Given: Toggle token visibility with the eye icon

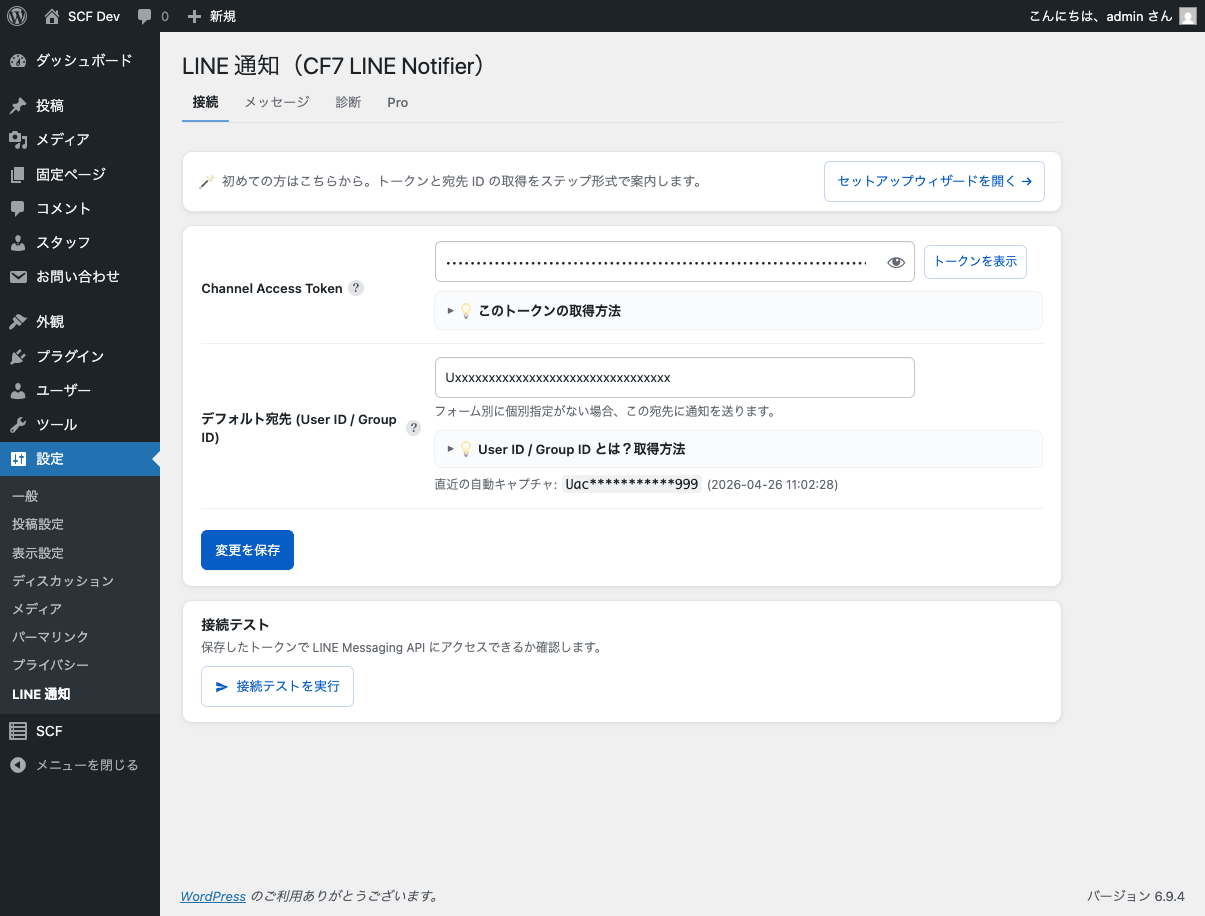Looking at the screenshot, I should pos(896,262).
